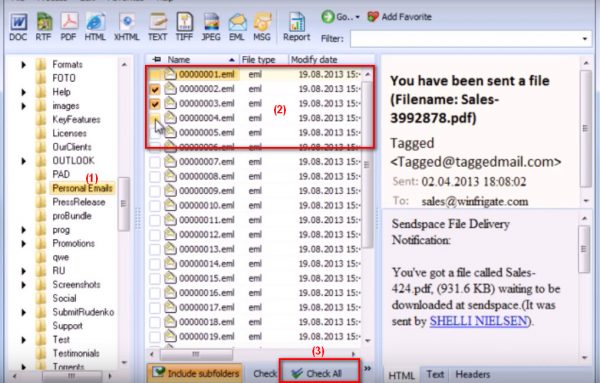
Task: Expand the Formats folder node
Action: click(x=24, y=65)
